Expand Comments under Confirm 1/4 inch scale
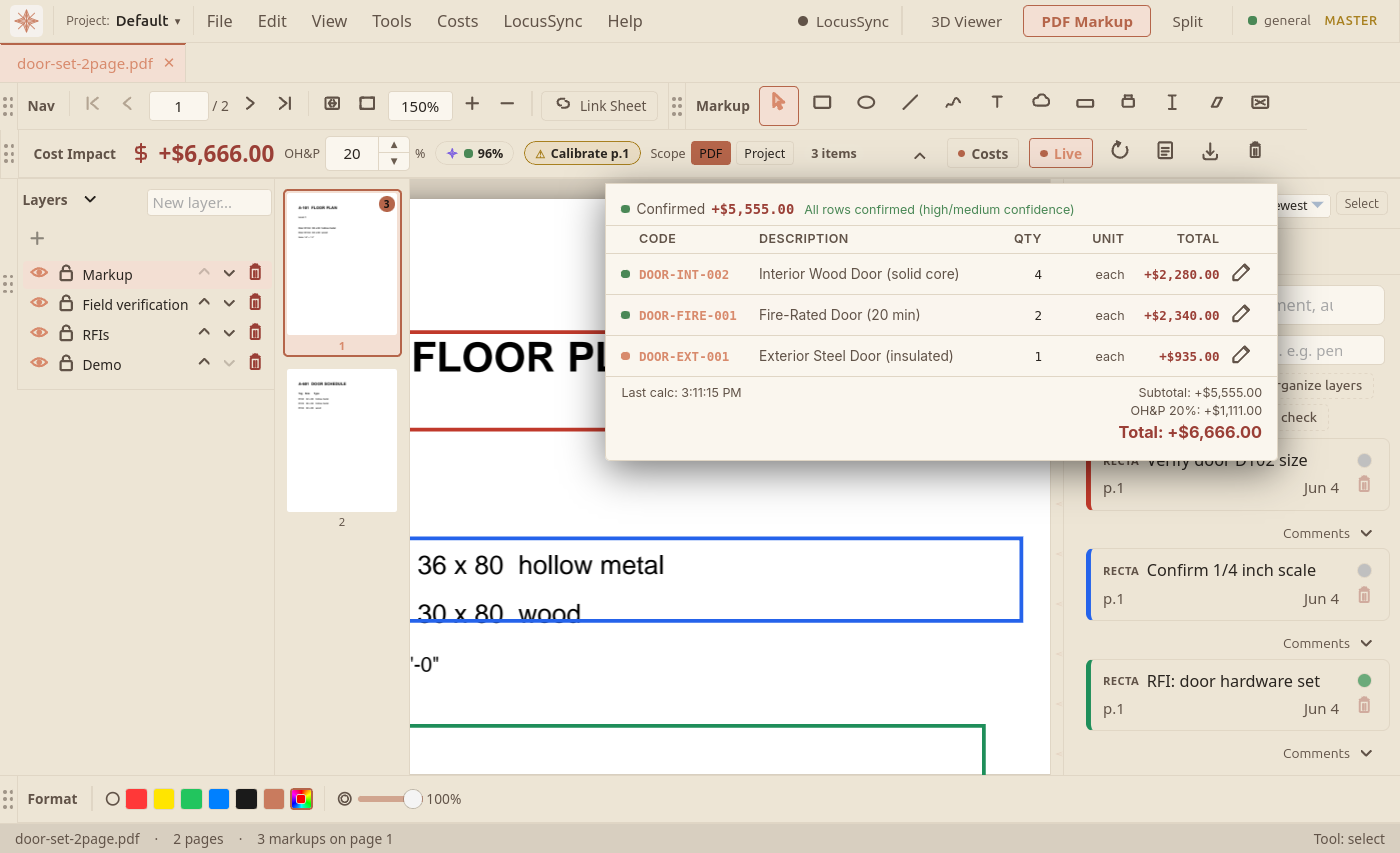Screen dimensions: 1400x853 tap(1328, 643)
